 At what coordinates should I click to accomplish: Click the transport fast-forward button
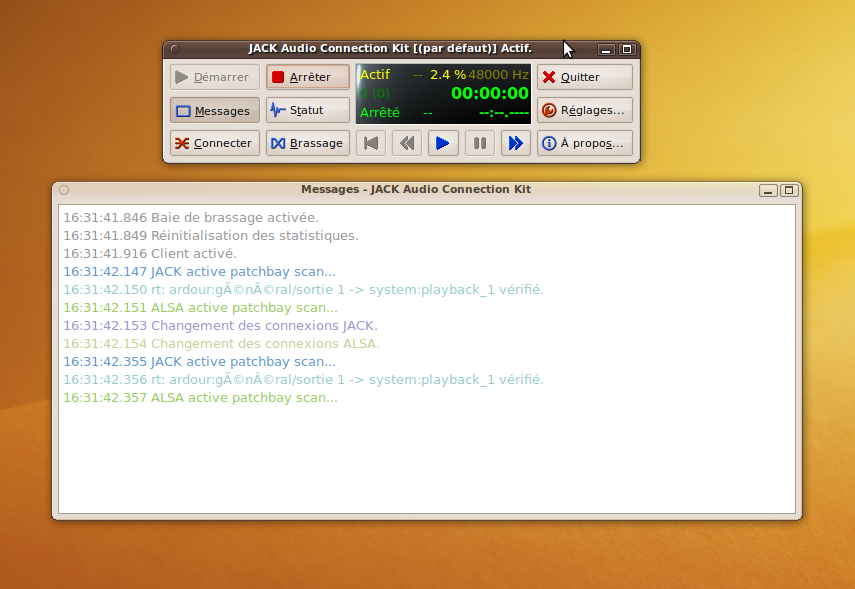coord(515,143)
